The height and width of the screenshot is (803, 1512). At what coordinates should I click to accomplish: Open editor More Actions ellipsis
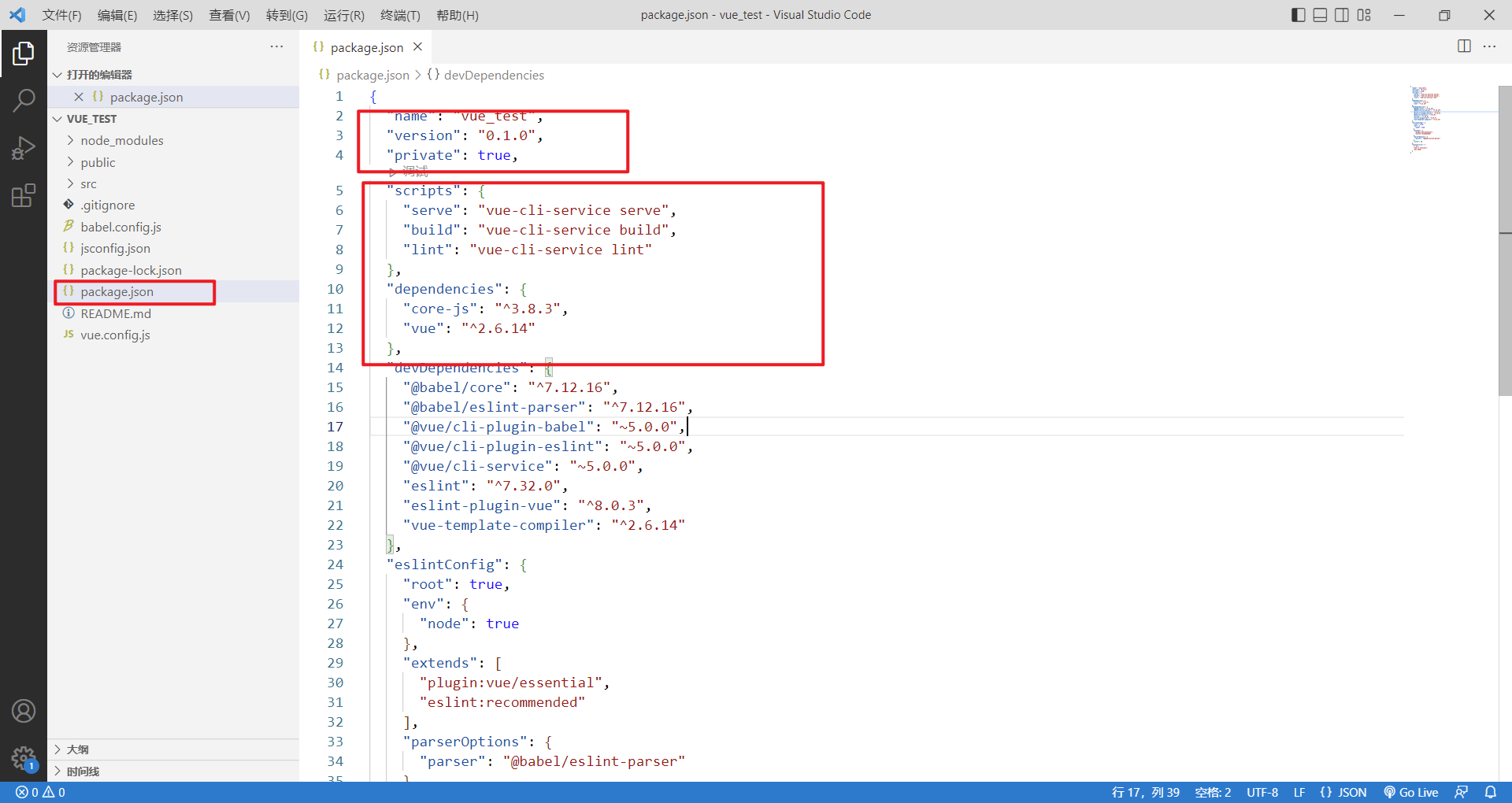1489,46
